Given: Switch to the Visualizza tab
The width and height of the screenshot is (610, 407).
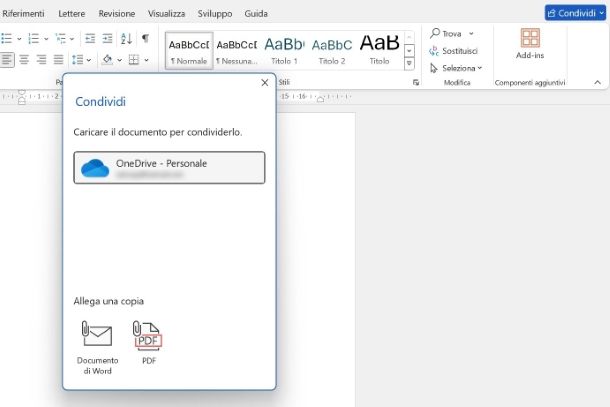Looking at the screenshot, I should coord(166,14).
